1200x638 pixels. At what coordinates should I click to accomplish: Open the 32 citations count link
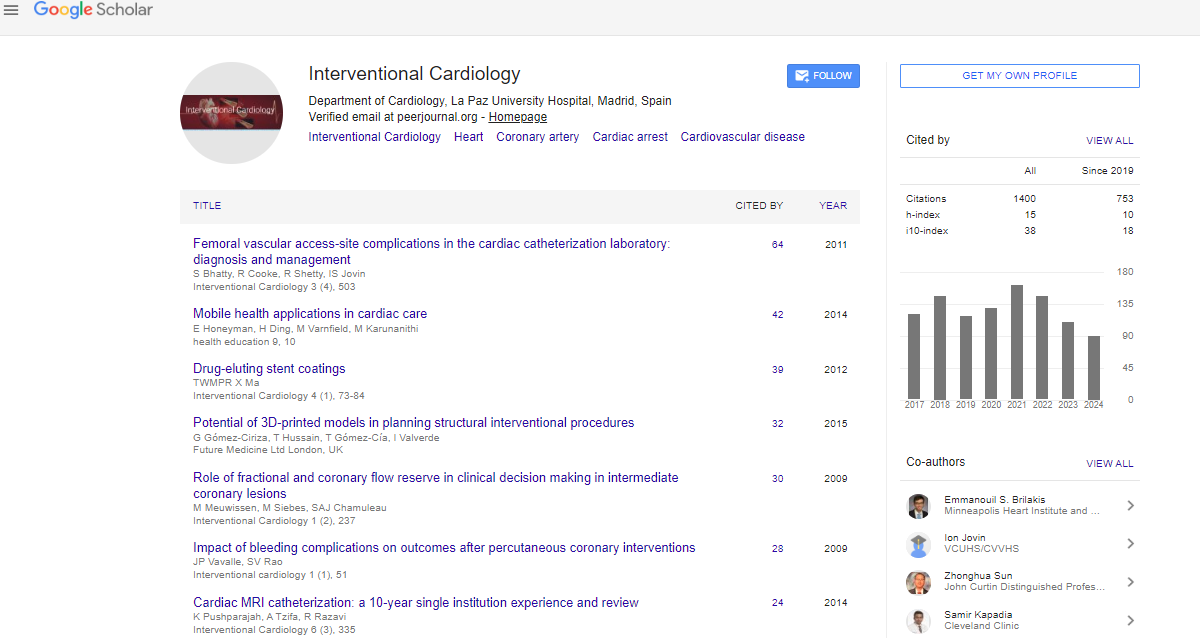pos(777,423)
